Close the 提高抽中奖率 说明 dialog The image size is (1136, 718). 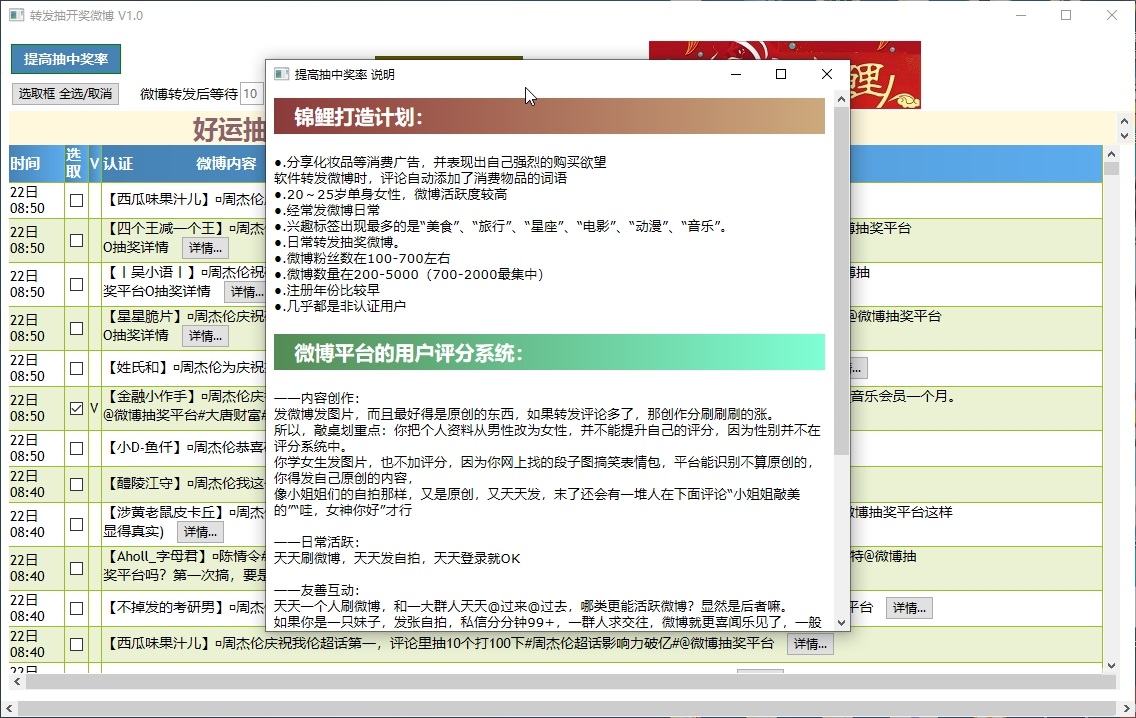827,74
